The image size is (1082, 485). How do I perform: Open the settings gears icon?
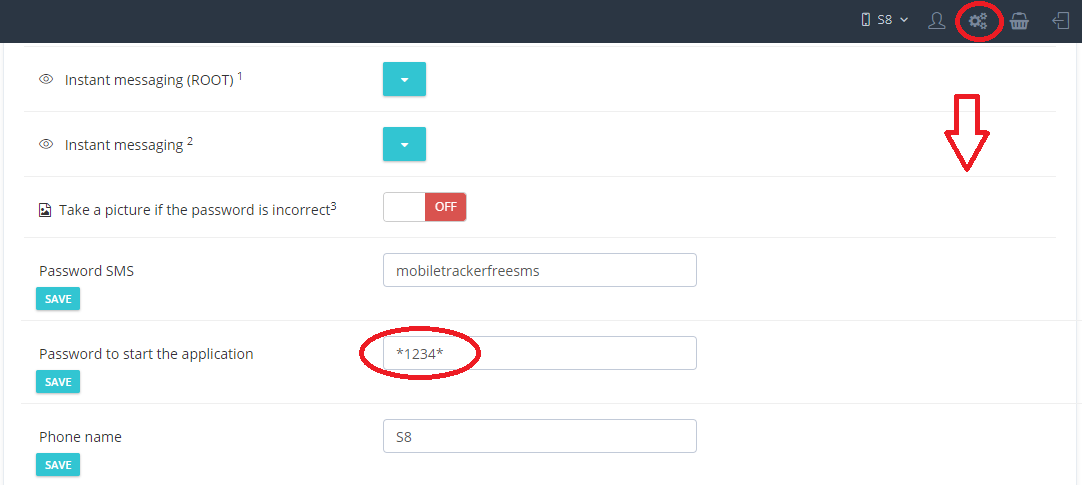978,21
